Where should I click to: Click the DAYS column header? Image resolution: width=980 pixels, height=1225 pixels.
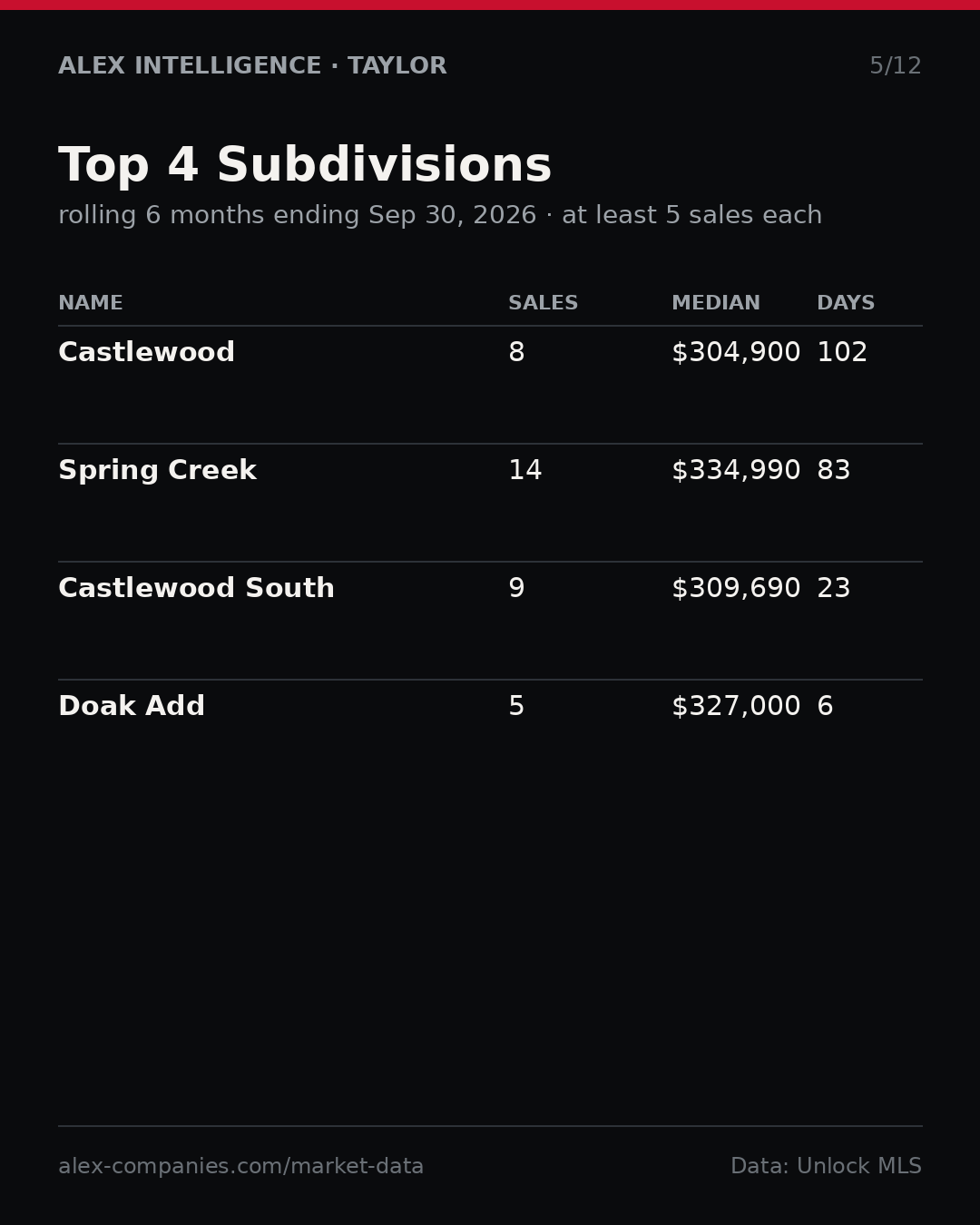tap(846, 304)
